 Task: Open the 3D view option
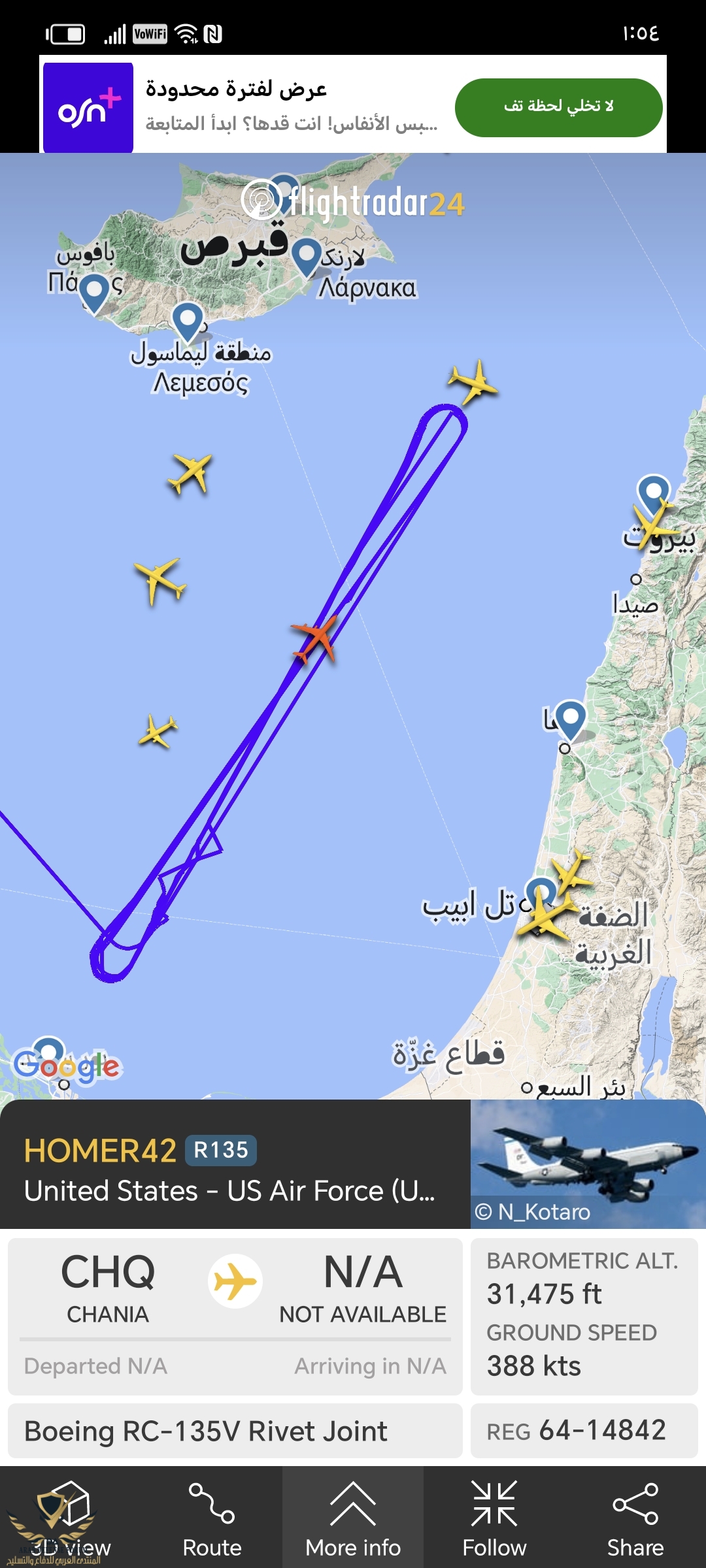click(71, 1519)
